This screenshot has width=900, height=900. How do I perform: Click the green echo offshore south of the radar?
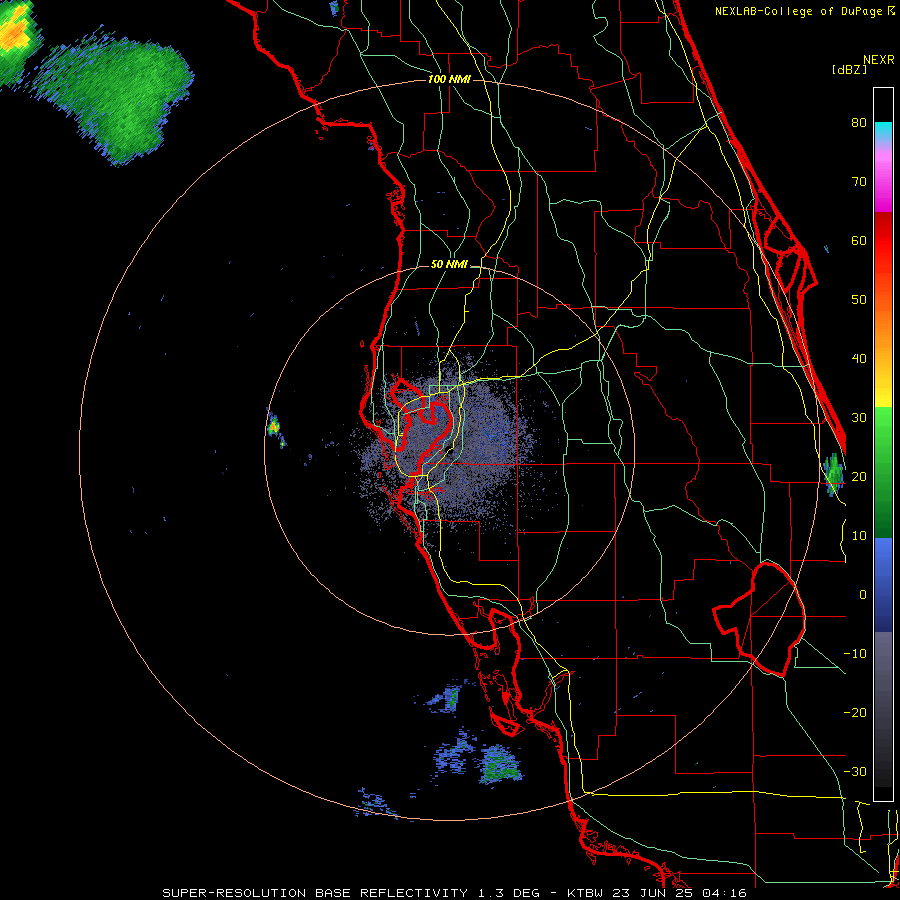click(x=498, y=765)
